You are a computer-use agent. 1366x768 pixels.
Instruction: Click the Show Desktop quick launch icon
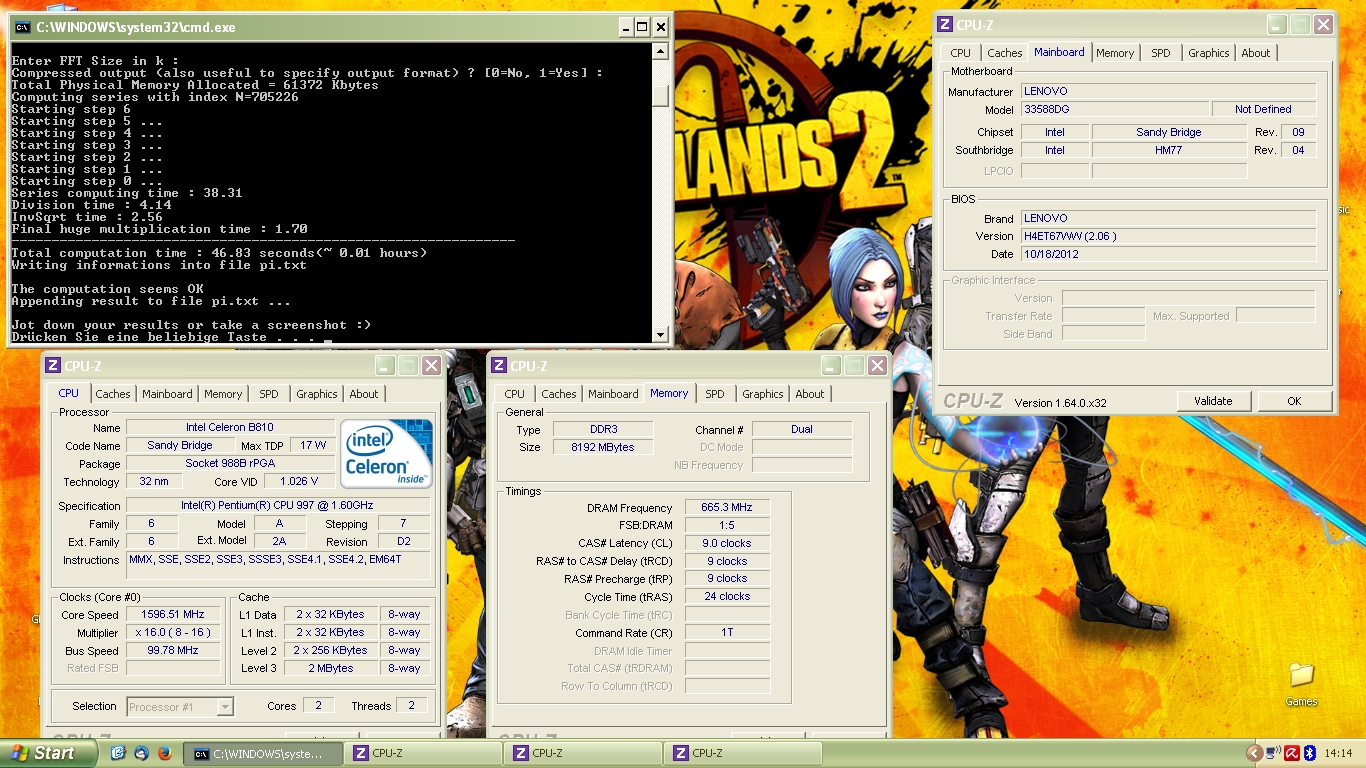click(118, 753)
